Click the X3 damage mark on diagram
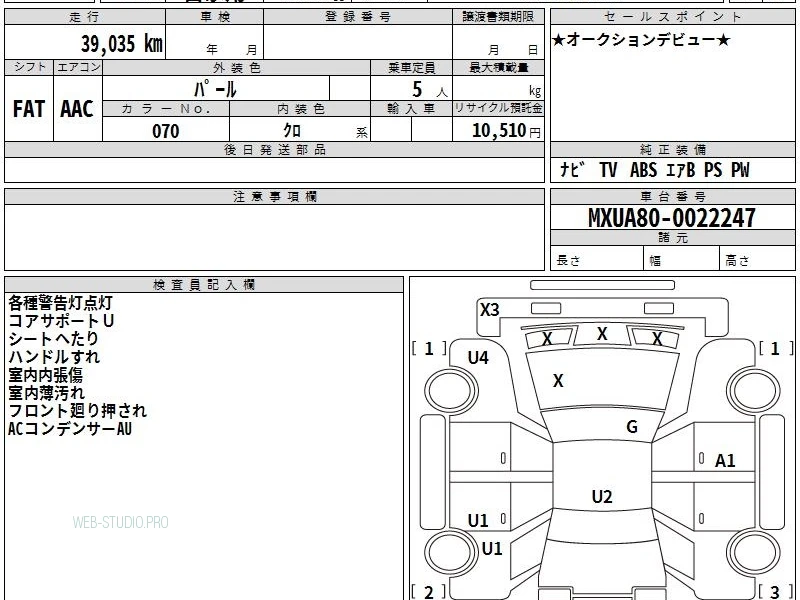The width and height of the screenshot is (800, 600). [489, 310]
